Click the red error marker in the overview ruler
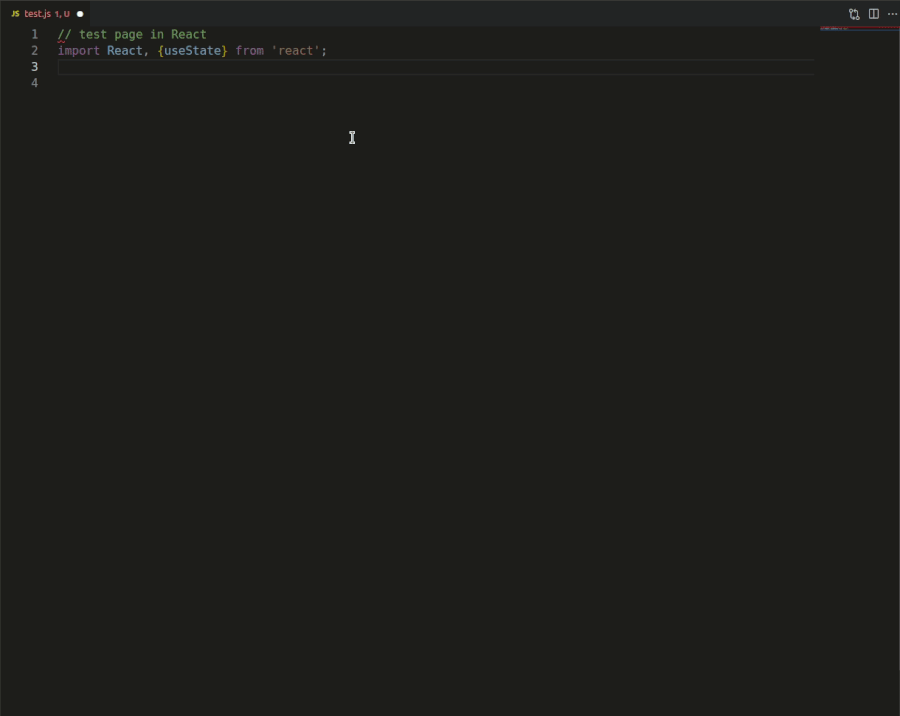The width and height of the screenshot is (900, 716). (896, 28)
